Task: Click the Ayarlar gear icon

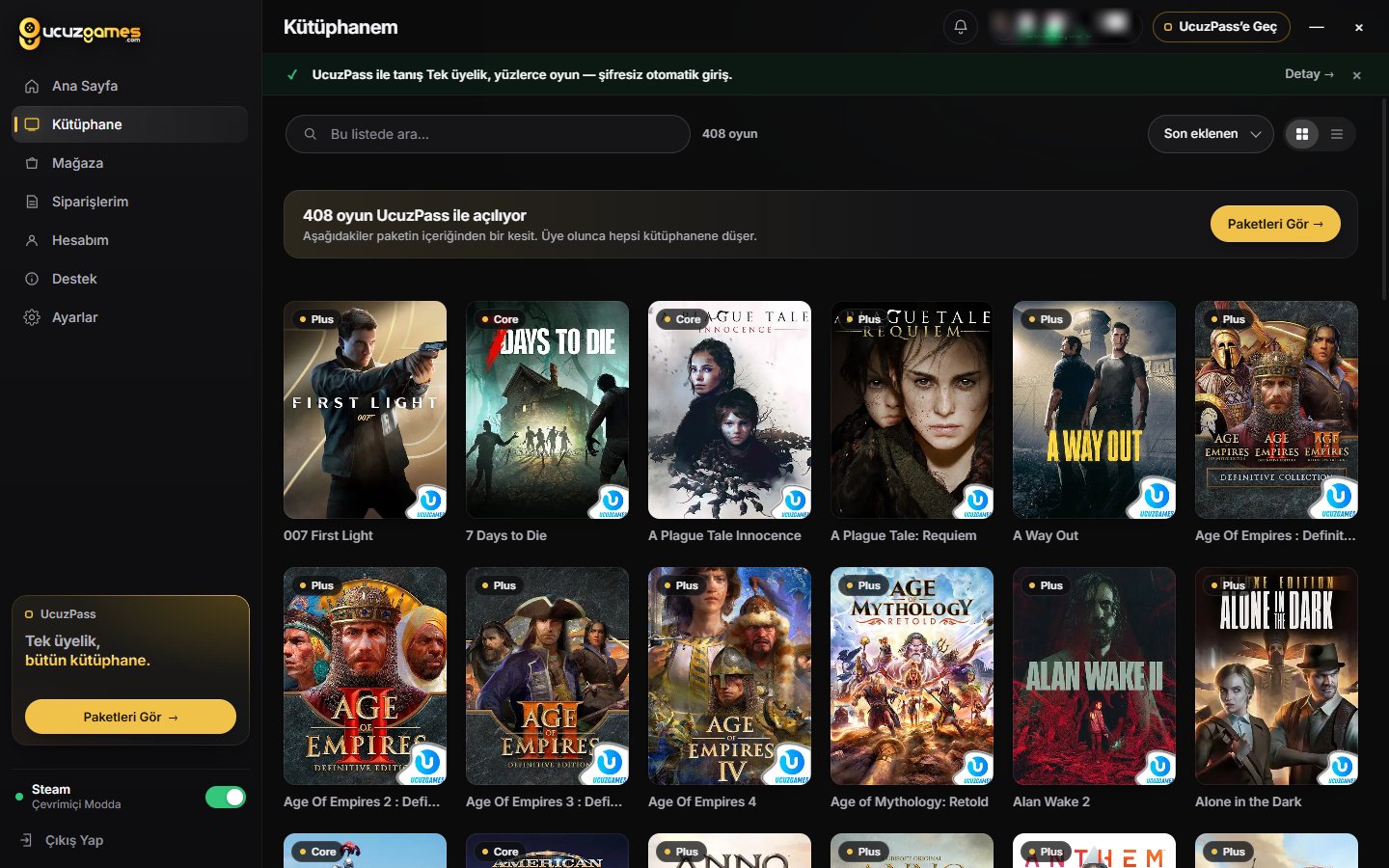Action: click(x=32, y=317)
